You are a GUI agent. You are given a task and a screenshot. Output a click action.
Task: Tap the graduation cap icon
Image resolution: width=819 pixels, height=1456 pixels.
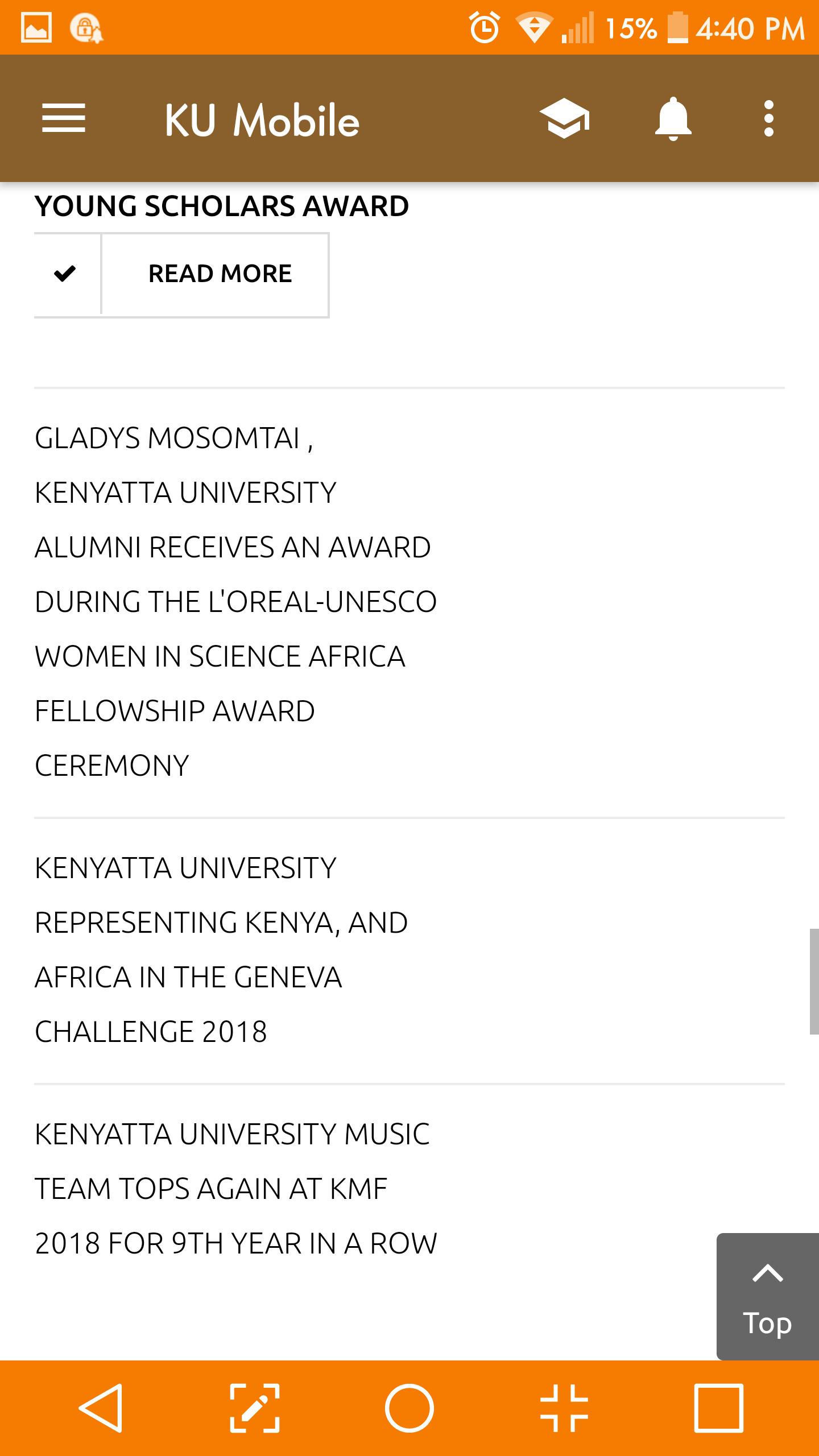point(564,118)
